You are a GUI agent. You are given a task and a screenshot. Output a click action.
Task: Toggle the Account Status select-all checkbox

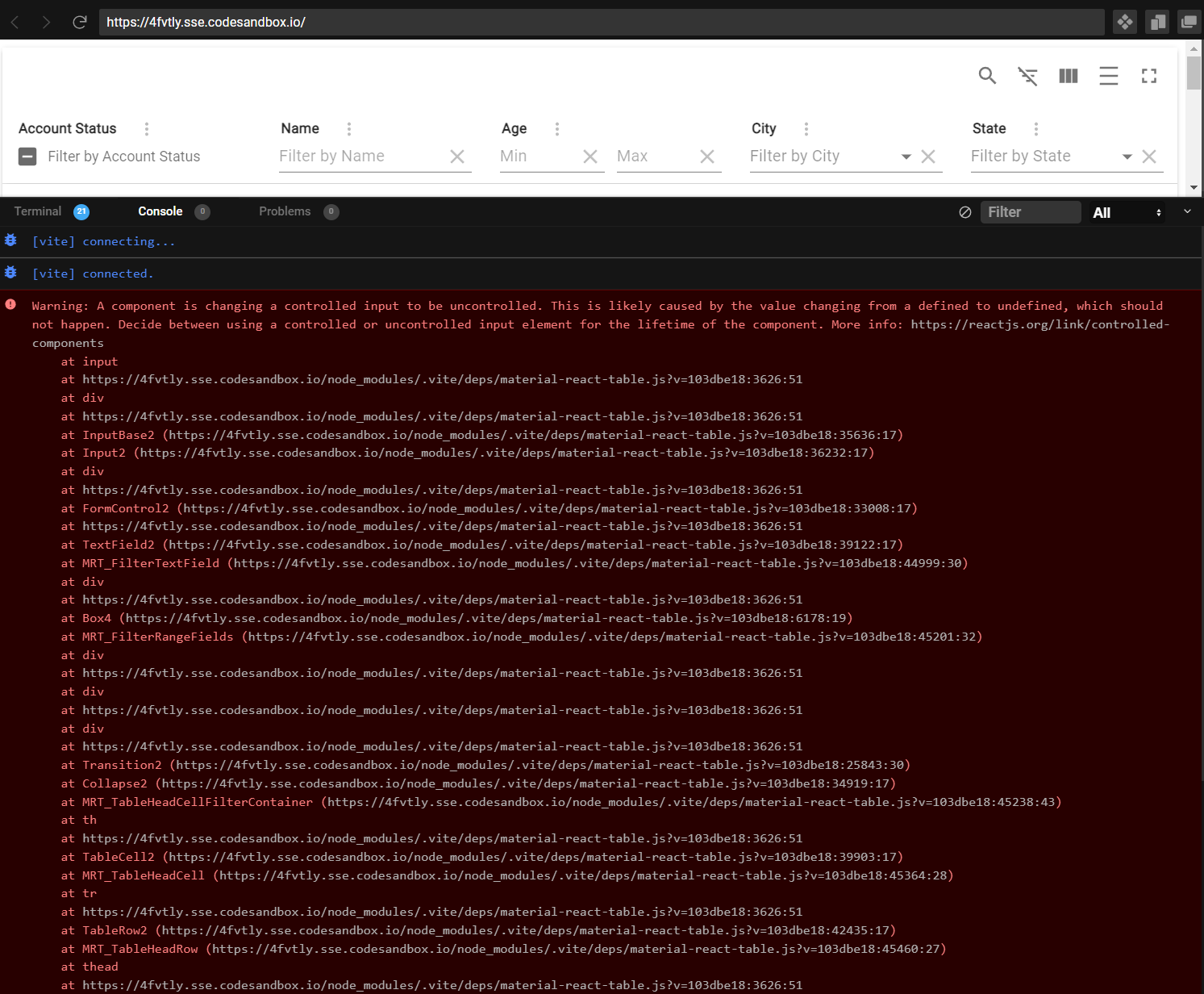[27, 156]
